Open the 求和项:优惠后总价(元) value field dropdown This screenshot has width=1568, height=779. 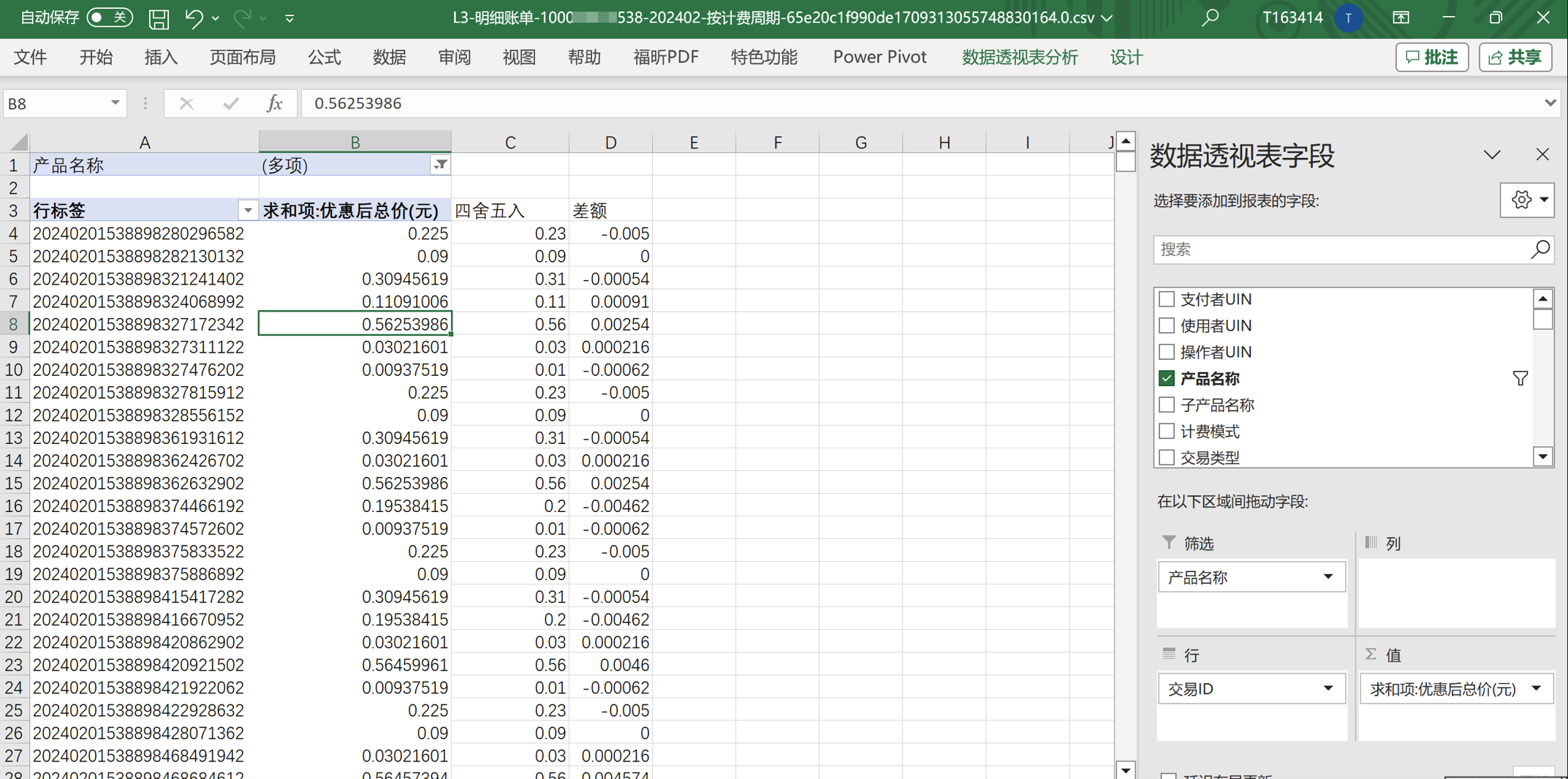point(1536,688)
